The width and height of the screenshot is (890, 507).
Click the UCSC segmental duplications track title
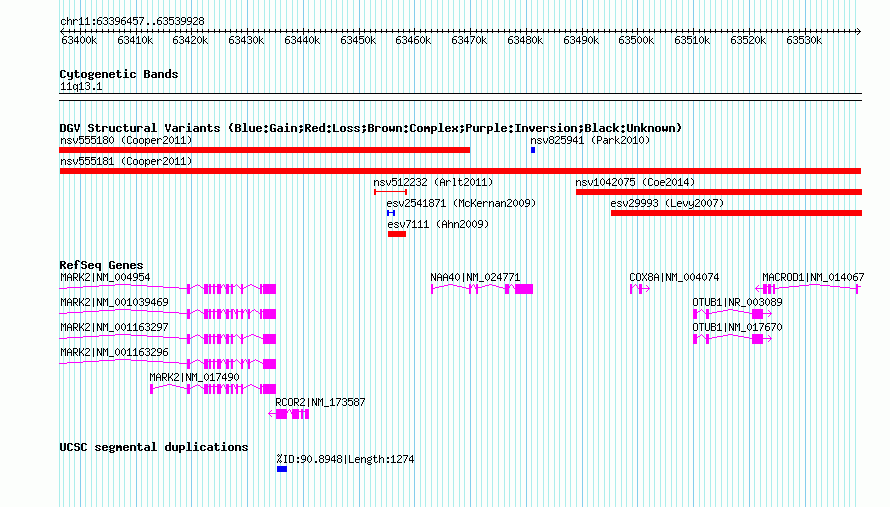point(154,447)
